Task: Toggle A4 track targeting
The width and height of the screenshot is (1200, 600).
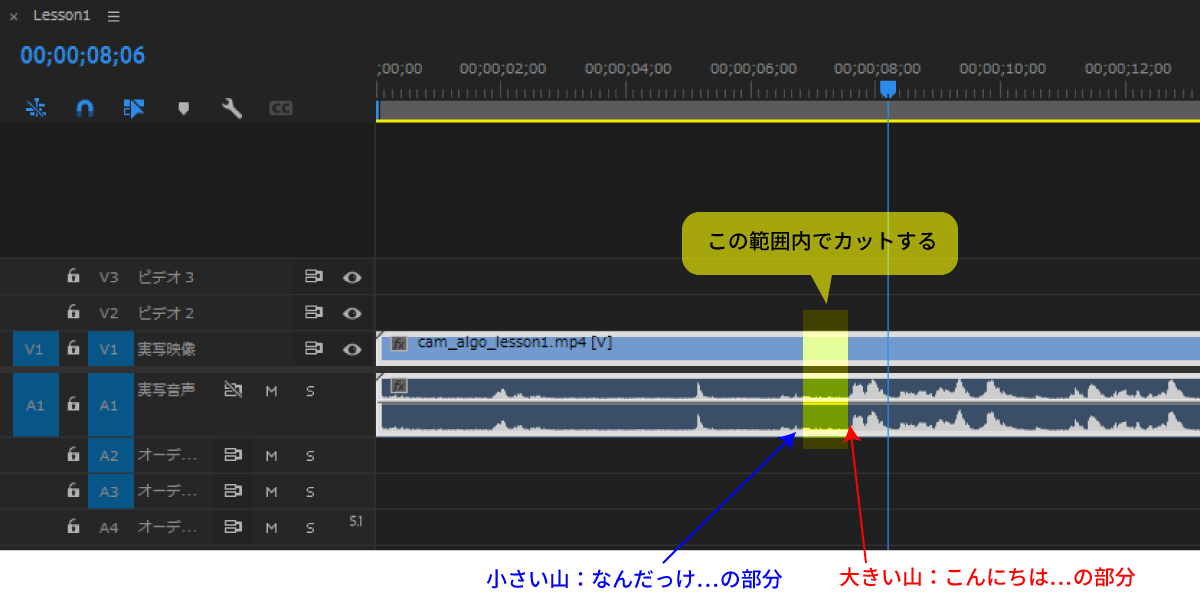Action: [109, 528]
